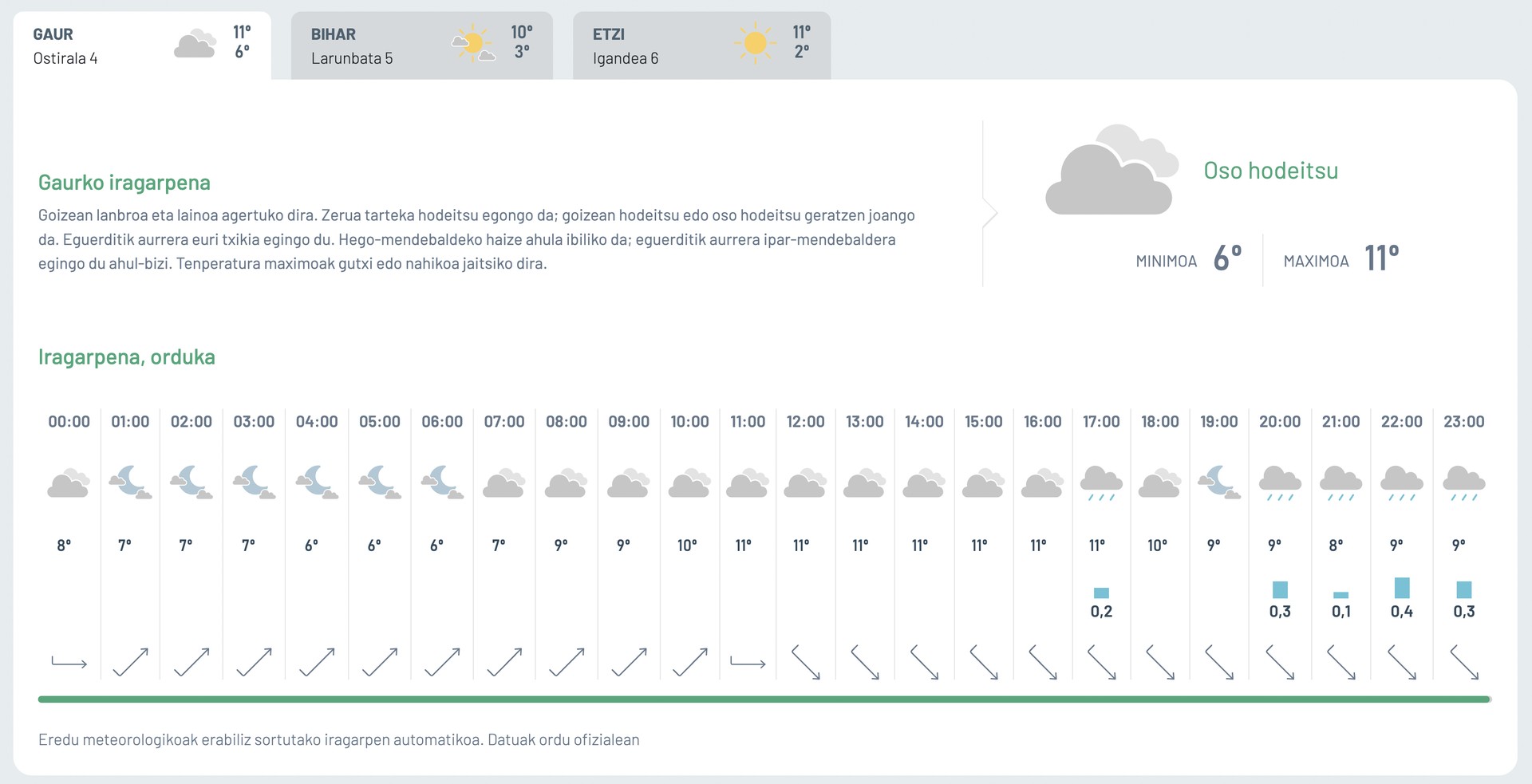This screenshot has height=784, width=1532.
Task: Click the rain cloud icon at 23:00
Action: [x=1464, y=483]
